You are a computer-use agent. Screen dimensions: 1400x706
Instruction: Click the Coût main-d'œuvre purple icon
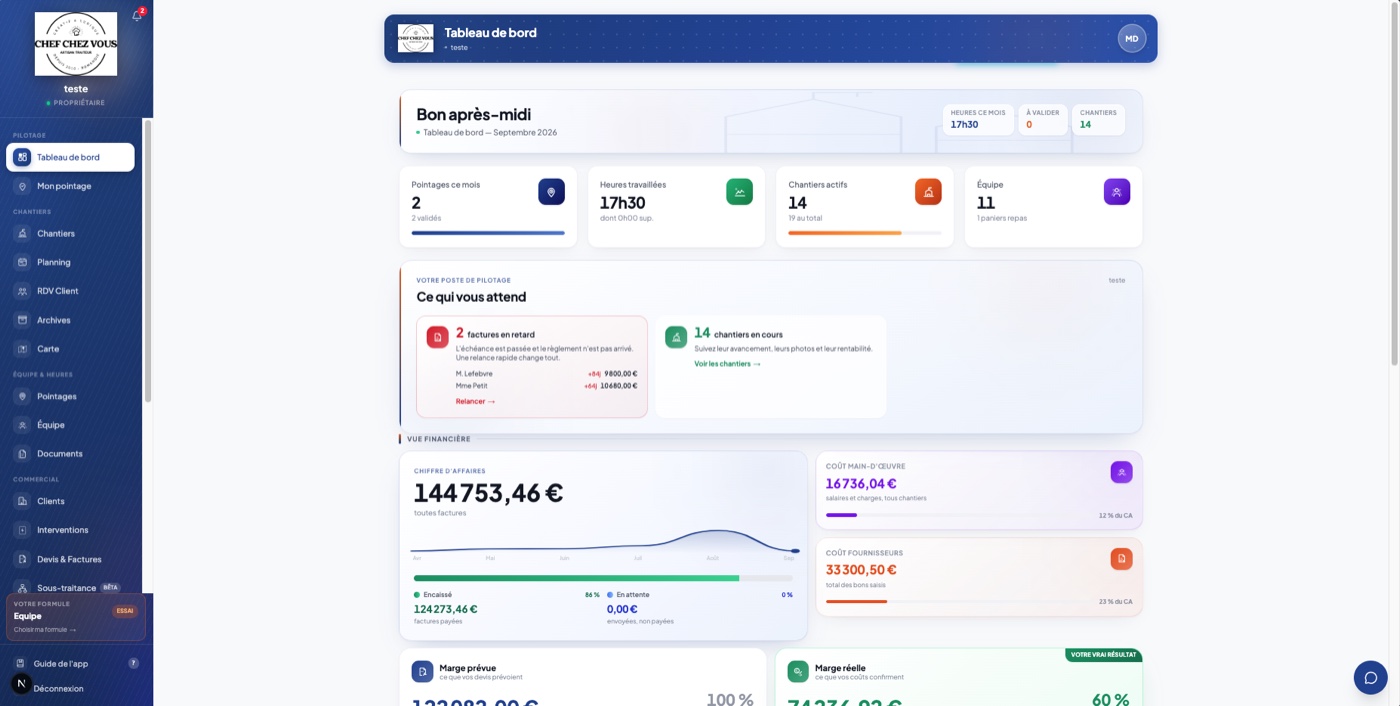[x=1121, y=472]
